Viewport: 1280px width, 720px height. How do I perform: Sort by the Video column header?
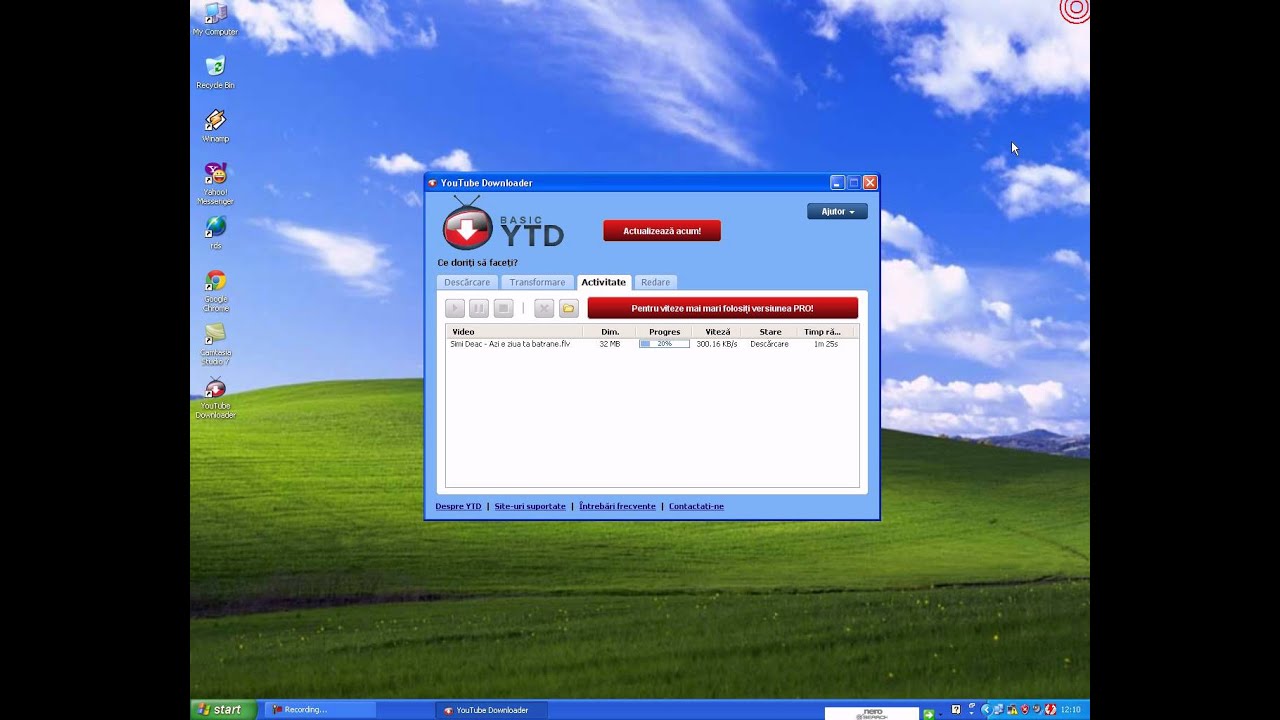point(515,332)
